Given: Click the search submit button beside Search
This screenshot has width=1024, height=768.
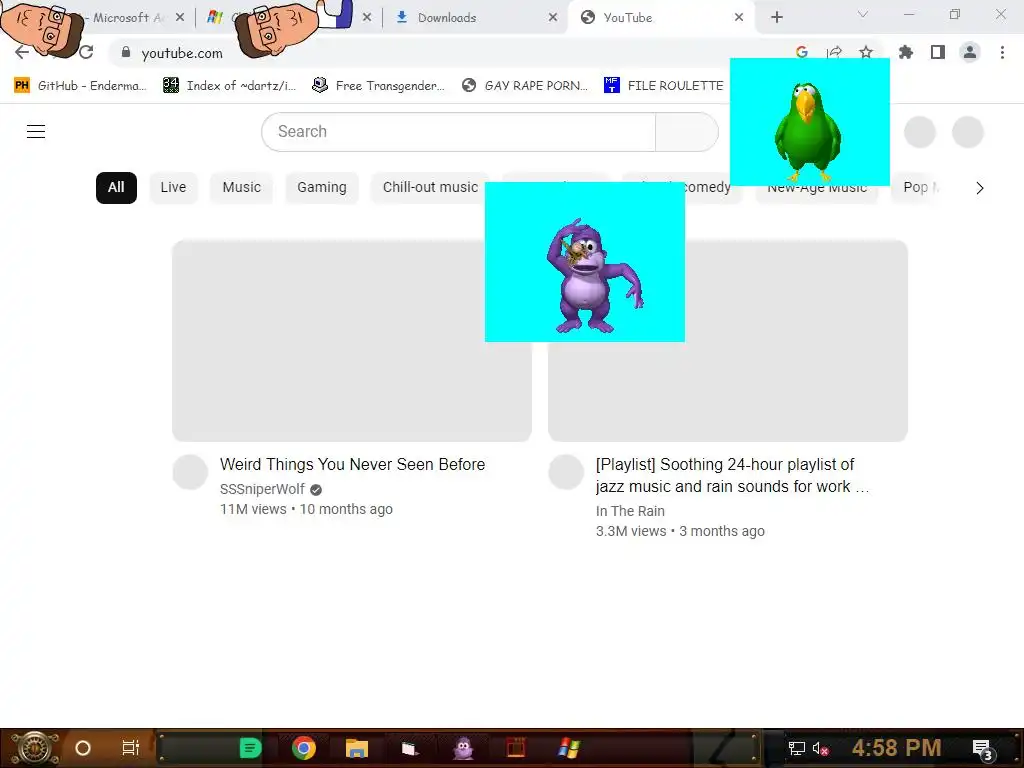Looking at the screenshot, I should click(687, 131).
